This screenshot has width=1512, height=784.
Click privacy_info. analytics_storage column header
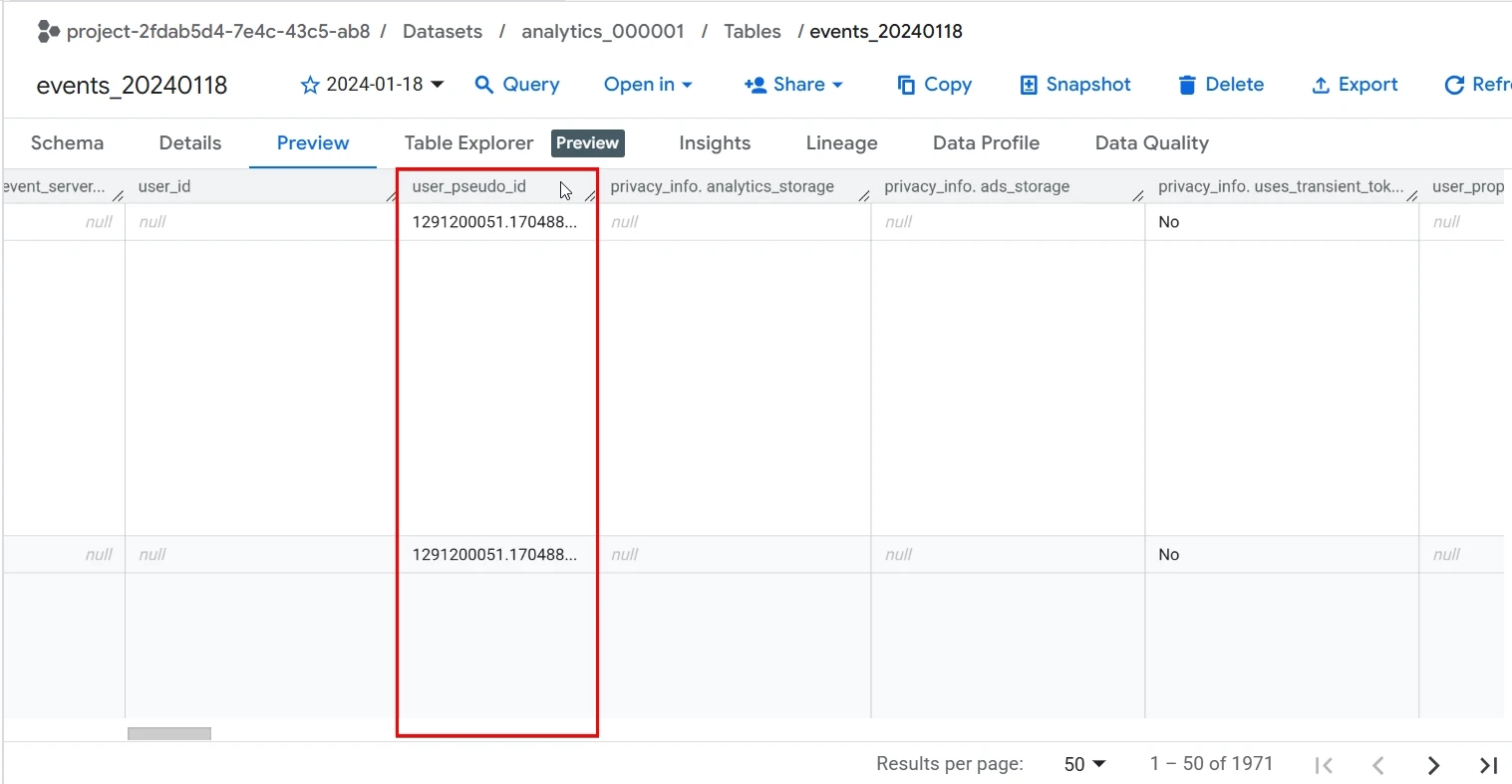722,186
